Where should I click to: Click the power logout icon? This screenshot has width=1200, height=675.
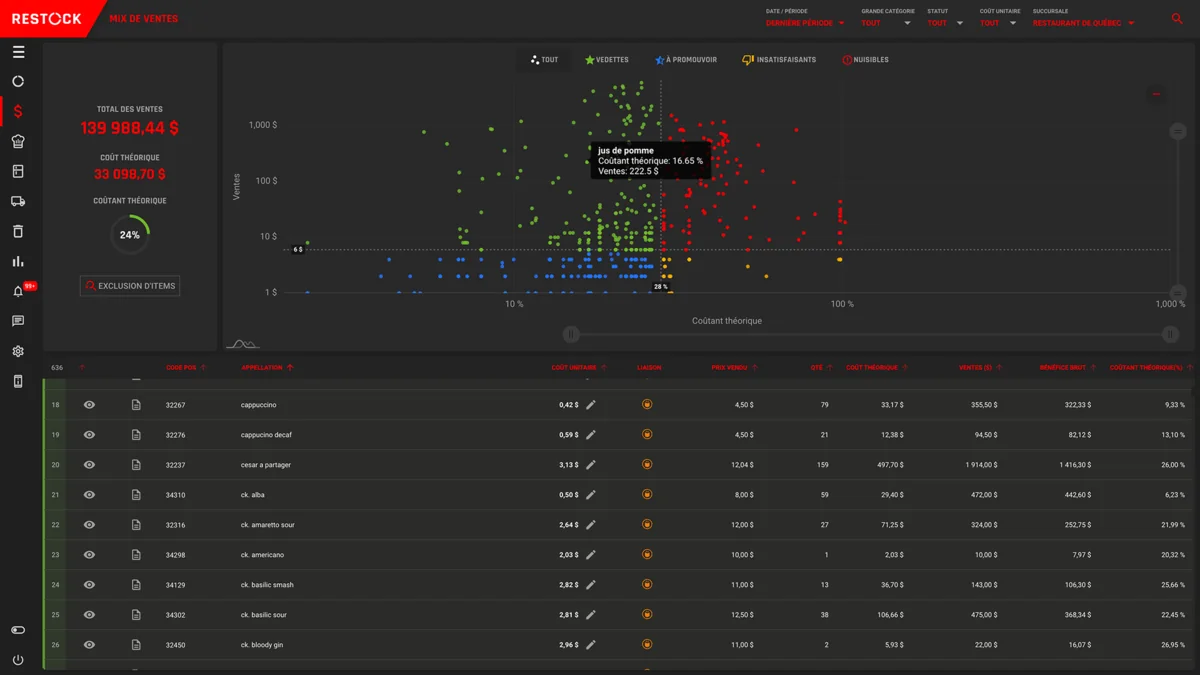coord(18,660)
